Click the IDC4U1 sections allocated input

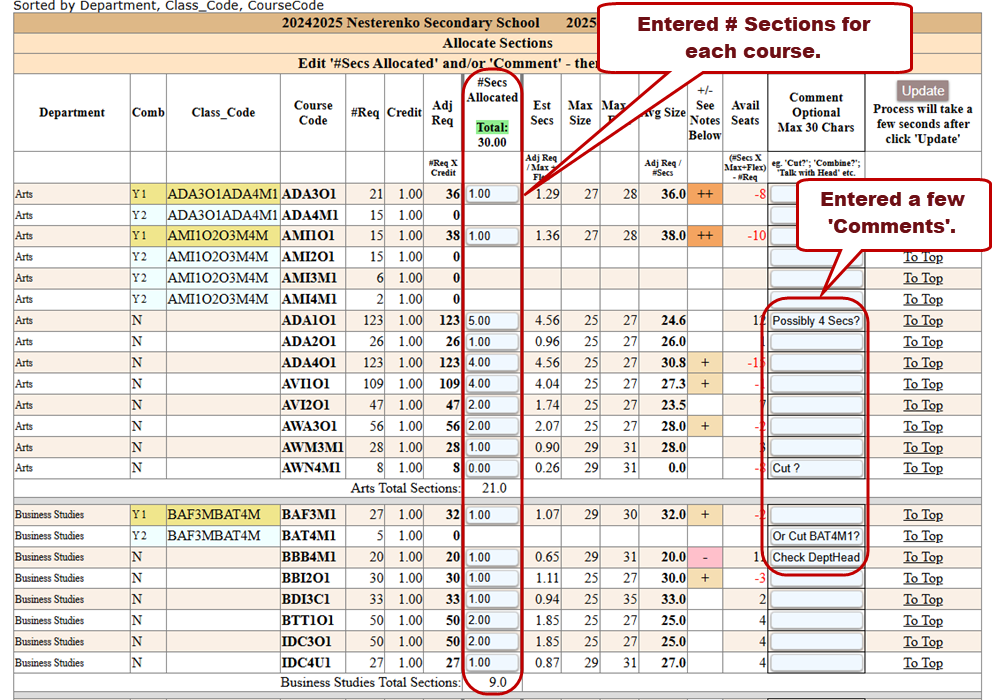pyautogui.click(x=492, y=663)
